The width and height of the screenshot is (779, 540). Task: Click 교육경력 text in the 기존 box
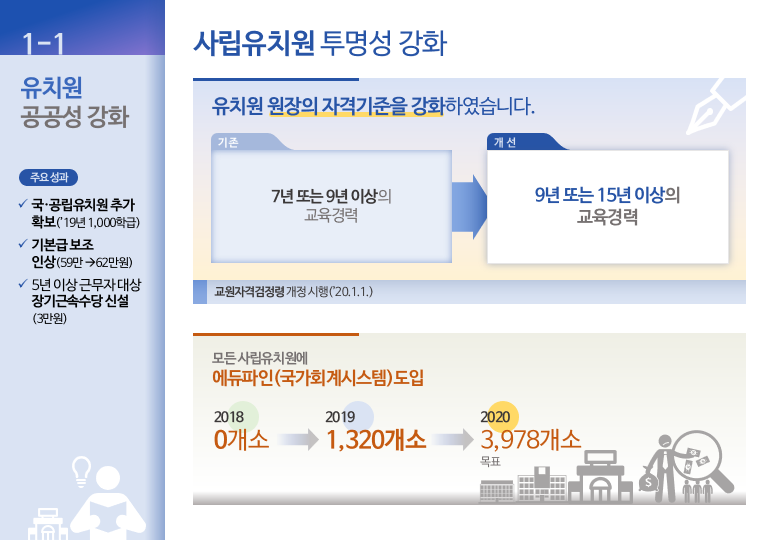point(331,215)
